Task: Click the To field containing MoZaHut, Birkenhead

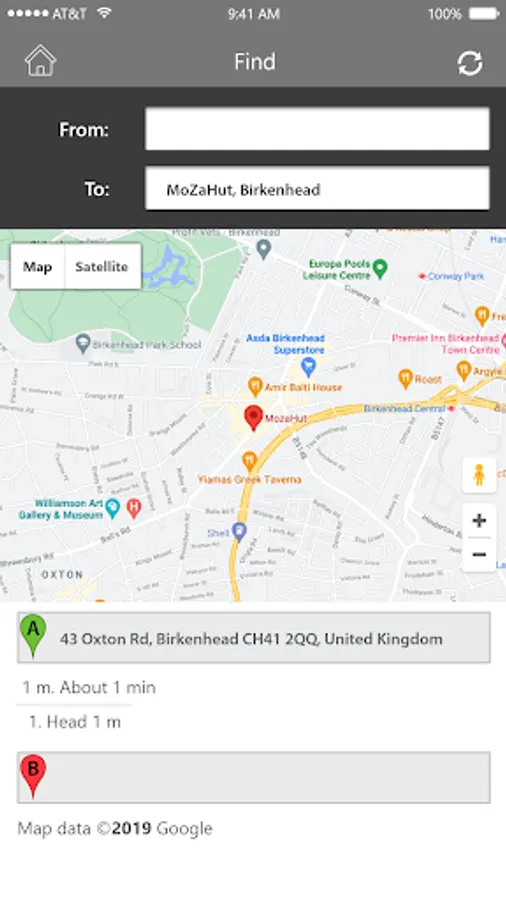Action: click(317, 189)
